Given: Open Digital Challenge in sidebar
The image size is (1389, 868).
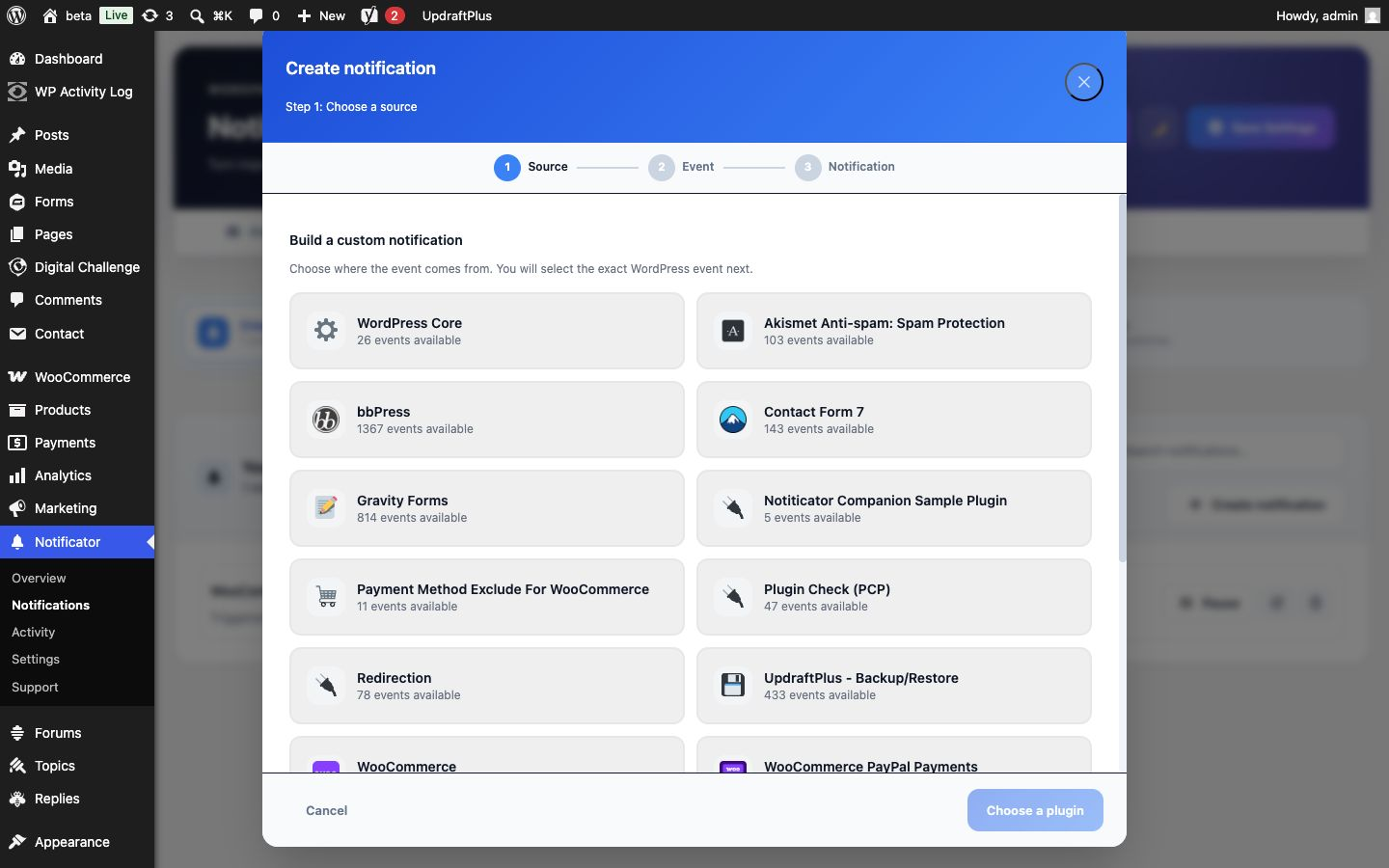Looking at the screenshot, I should click(77, 267).
